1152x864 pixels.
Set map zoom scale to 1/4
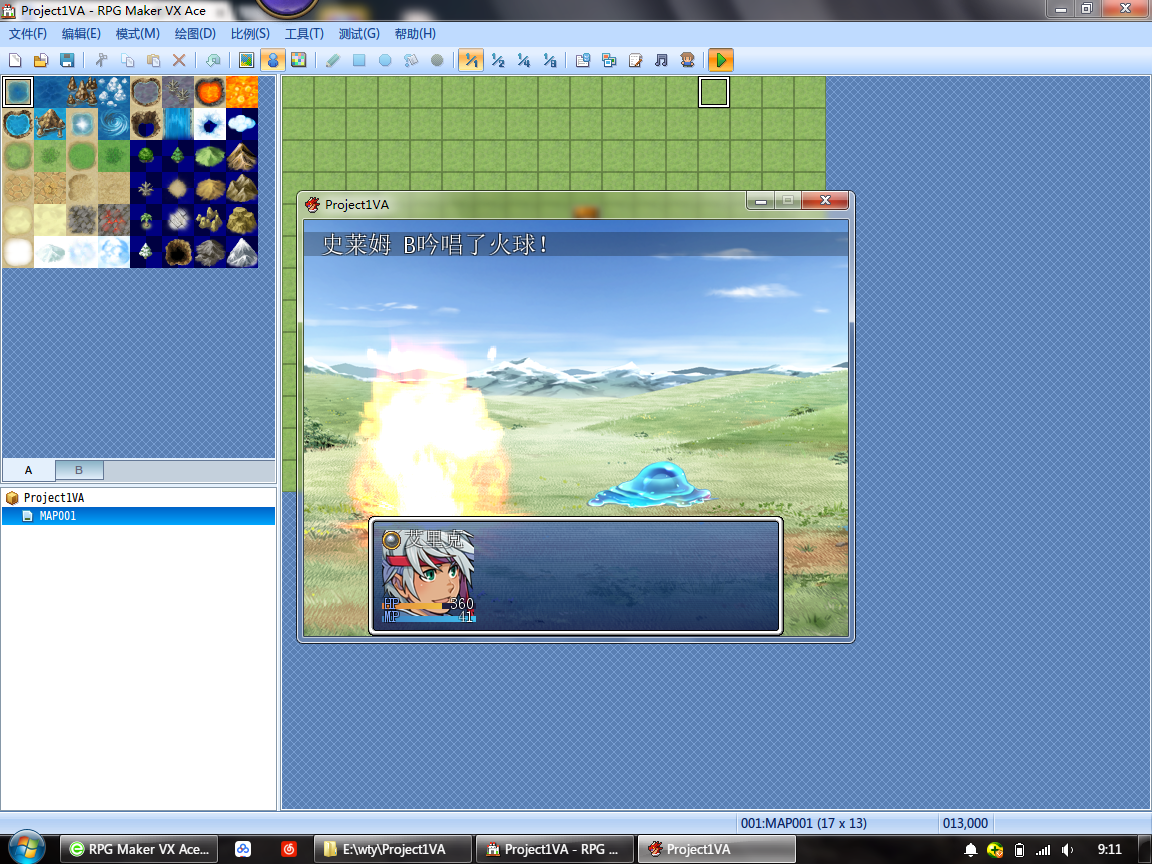pos(523,60)
